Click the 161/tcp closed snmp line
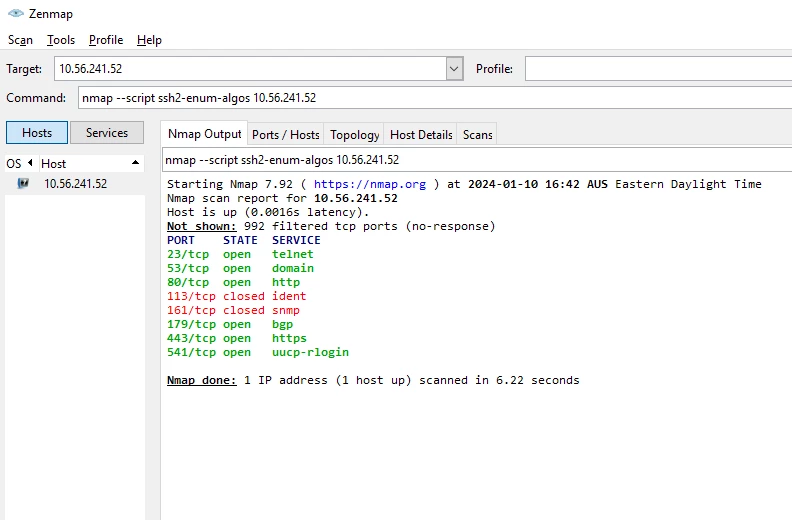The height and width of the screenshot is (520, 792). click(x=233, y=310)
